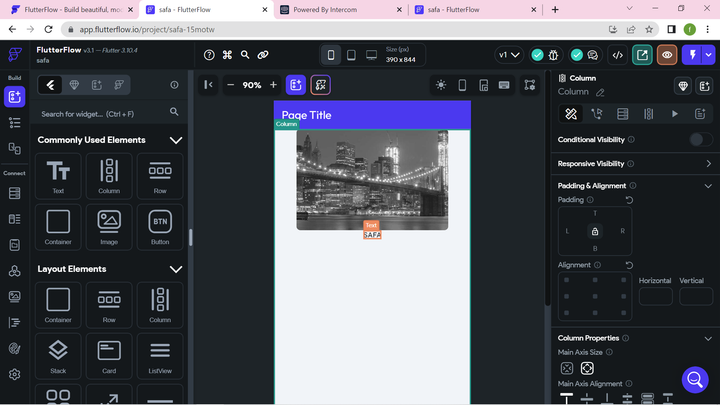Click the Intercom chat search bubble
Image resolution: width=720 pixels, height=405 pixels.
click(x=695, y=380)
